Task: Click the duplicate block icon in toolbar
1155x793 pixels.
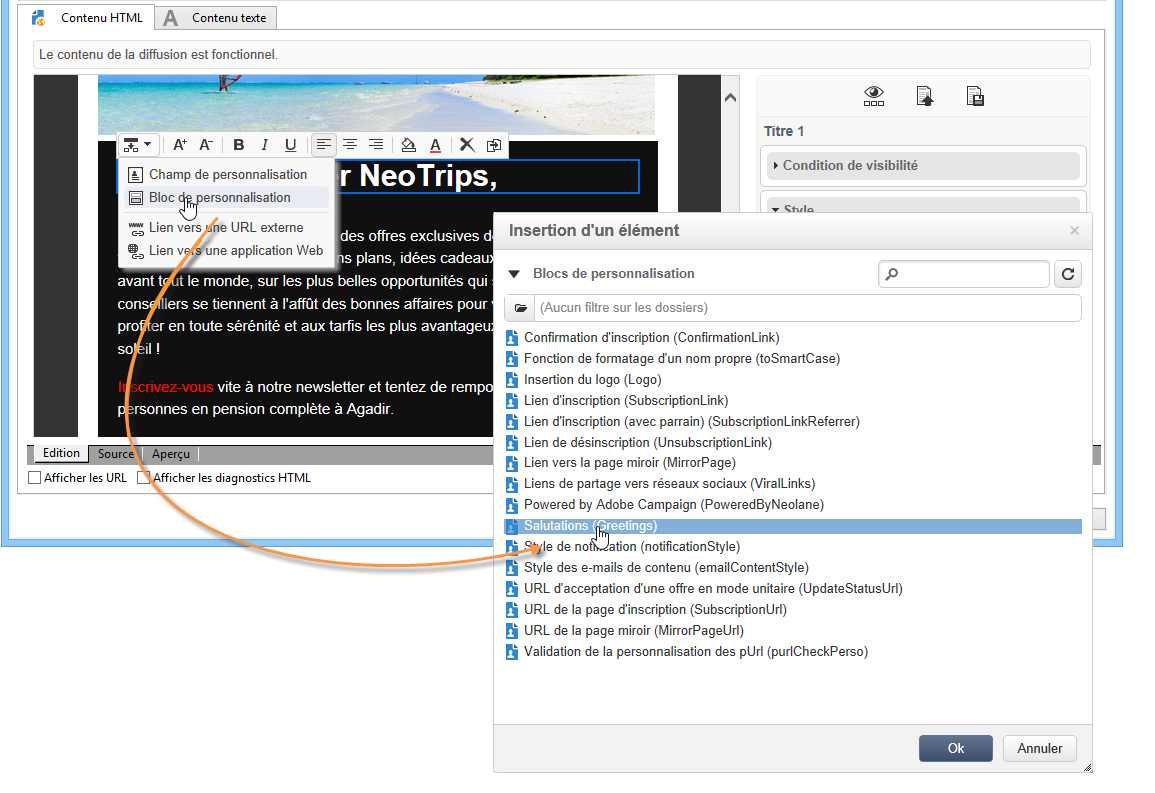Action: [x=494, y=145]
